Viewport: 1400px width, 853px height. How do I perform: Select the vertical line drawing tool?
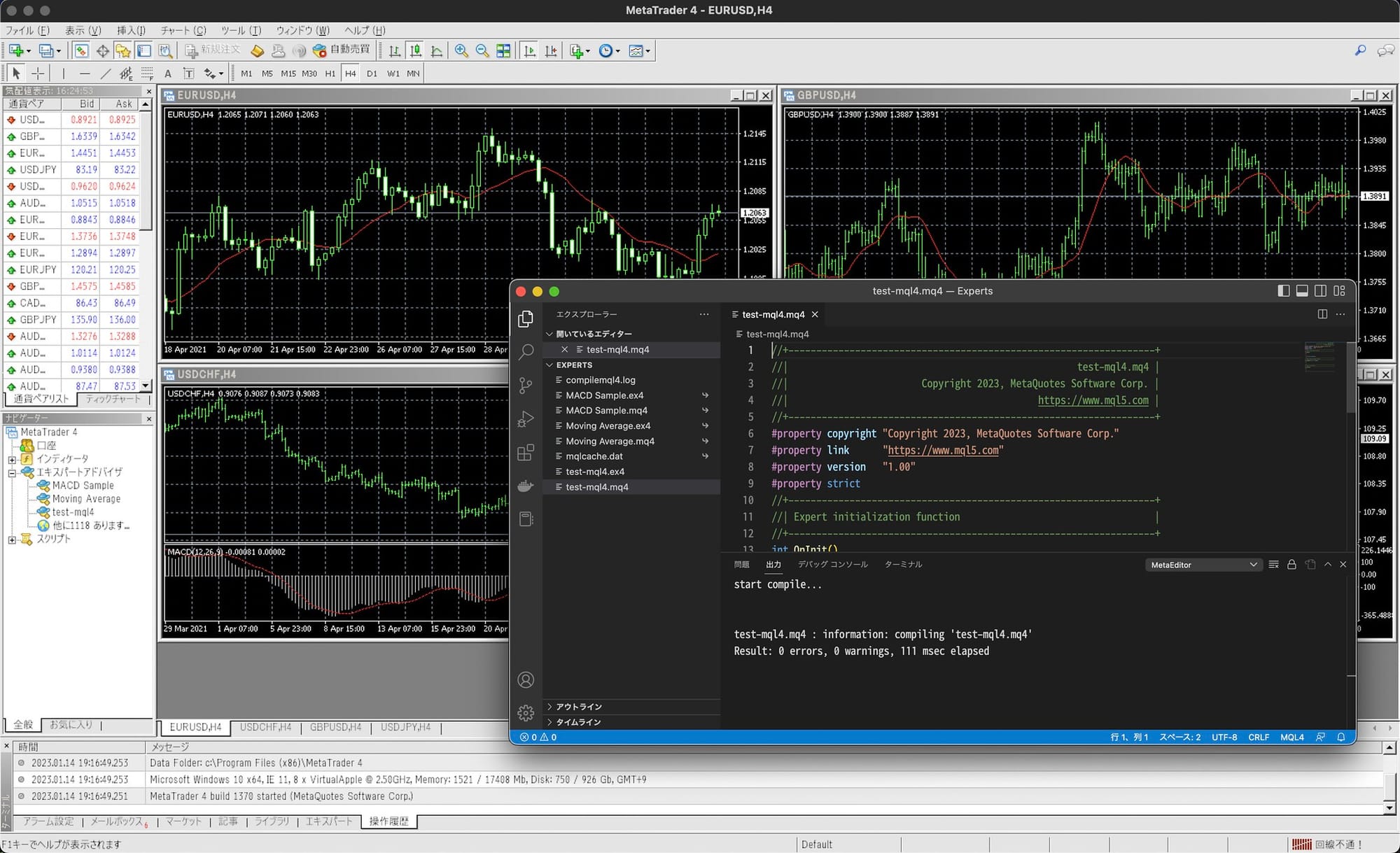point(64,73)
